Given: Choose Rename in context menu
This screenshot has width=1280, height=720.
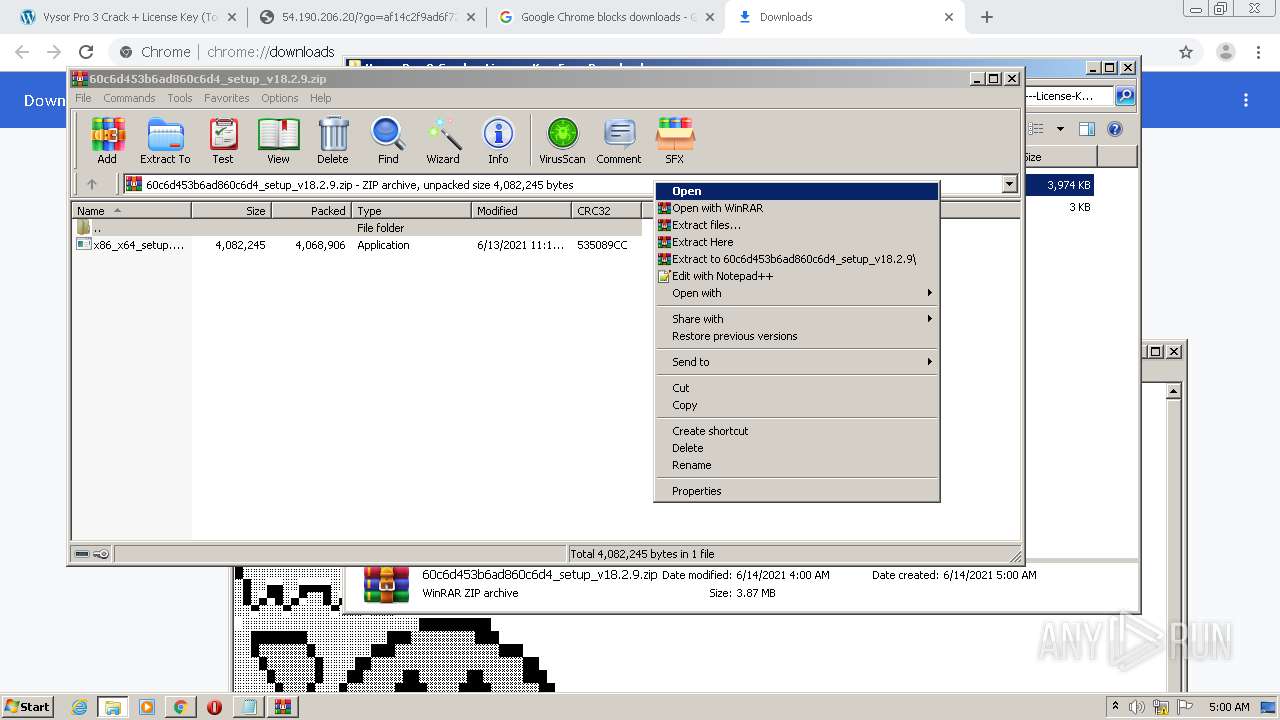Looking at the screenshot, I should 797,465.
